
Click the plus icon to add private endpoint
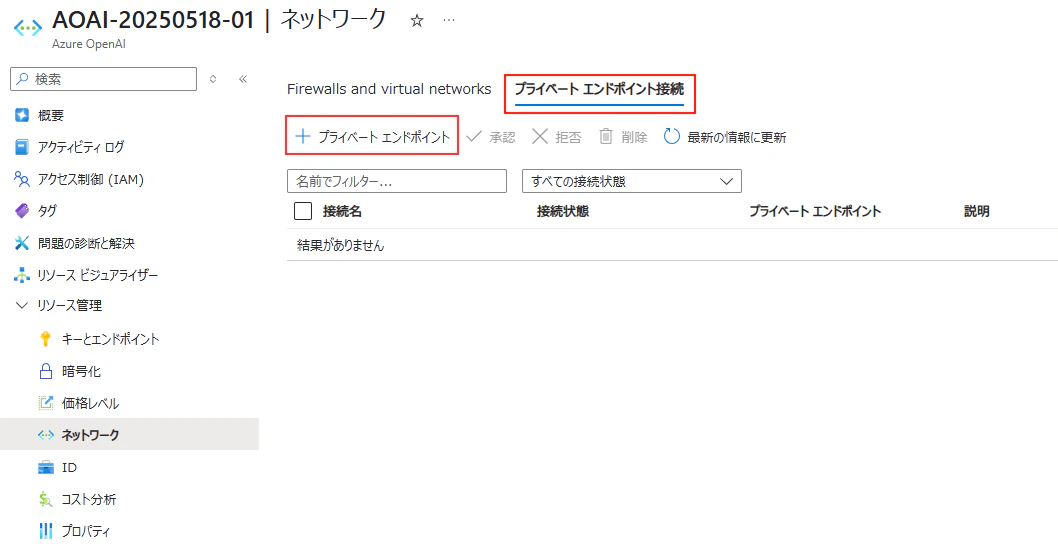coord(303,137)
